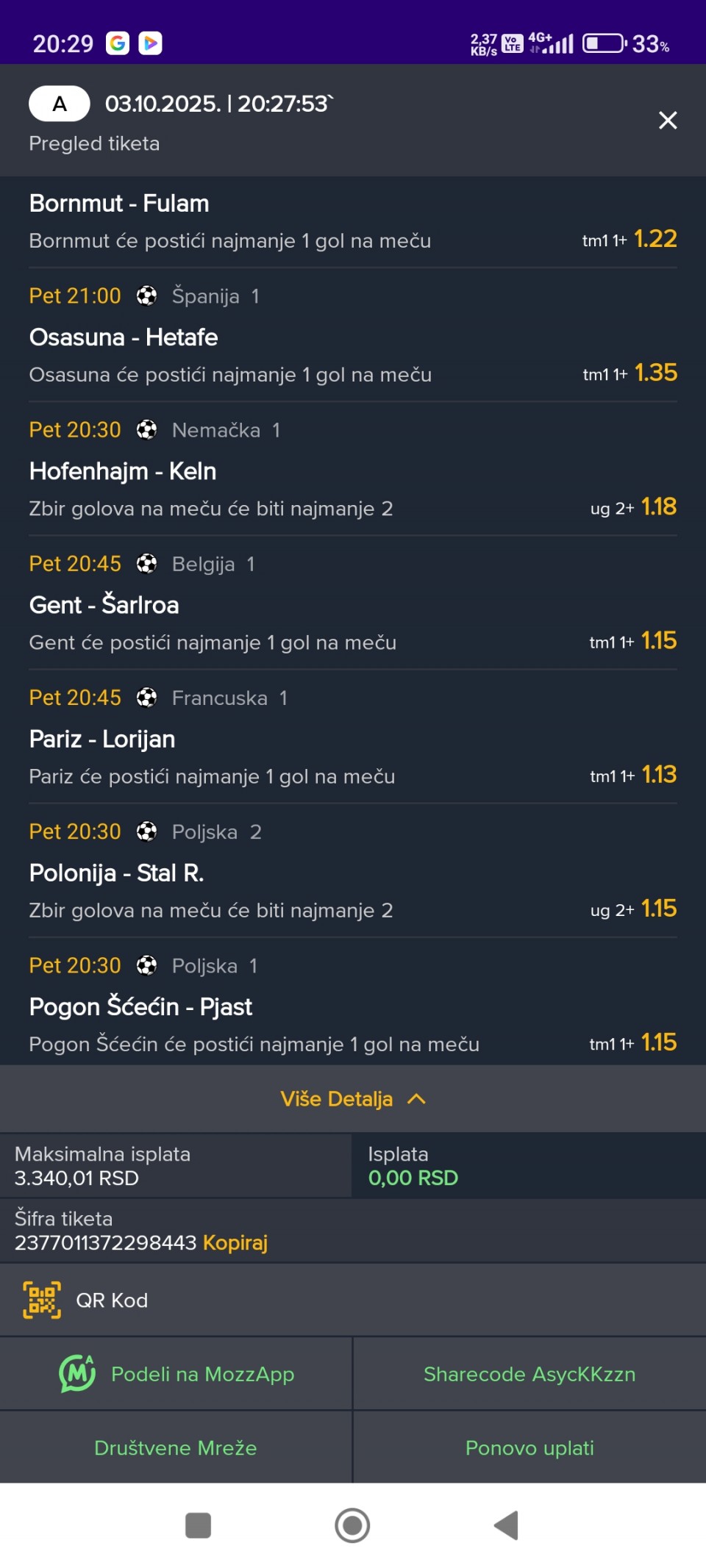
Task: Tap the QR Kod icon
Action: point(42,1300)
